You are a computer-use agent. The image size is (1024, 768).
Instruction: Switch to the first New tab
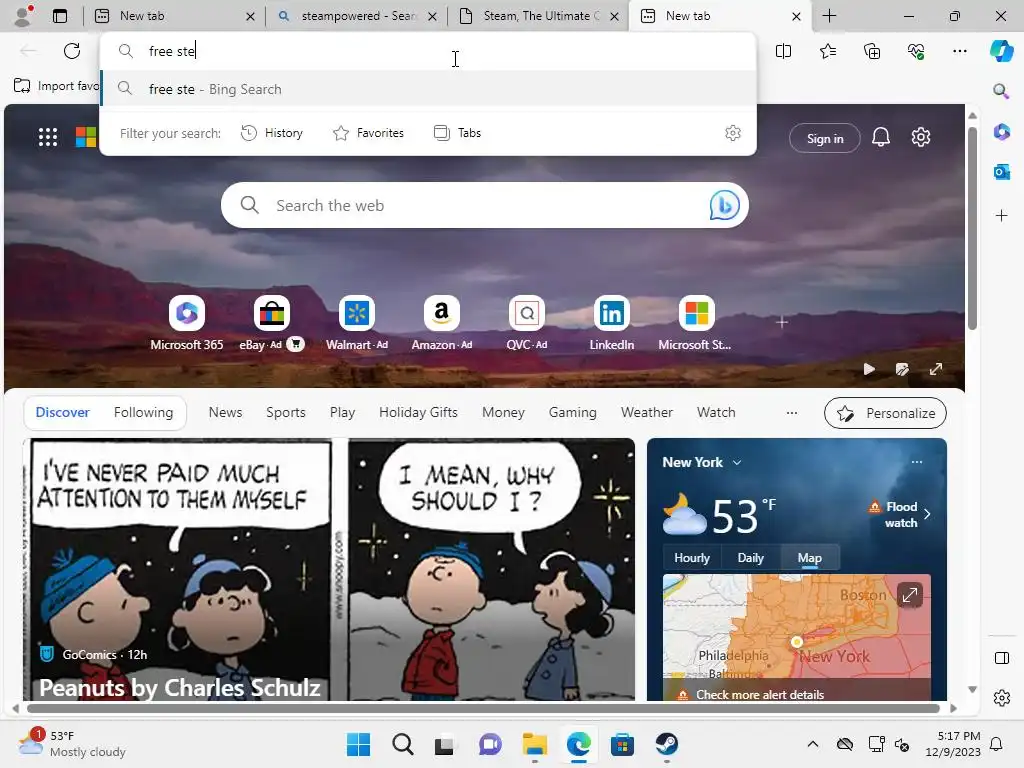pyautogui.click(x=174, y=16)
